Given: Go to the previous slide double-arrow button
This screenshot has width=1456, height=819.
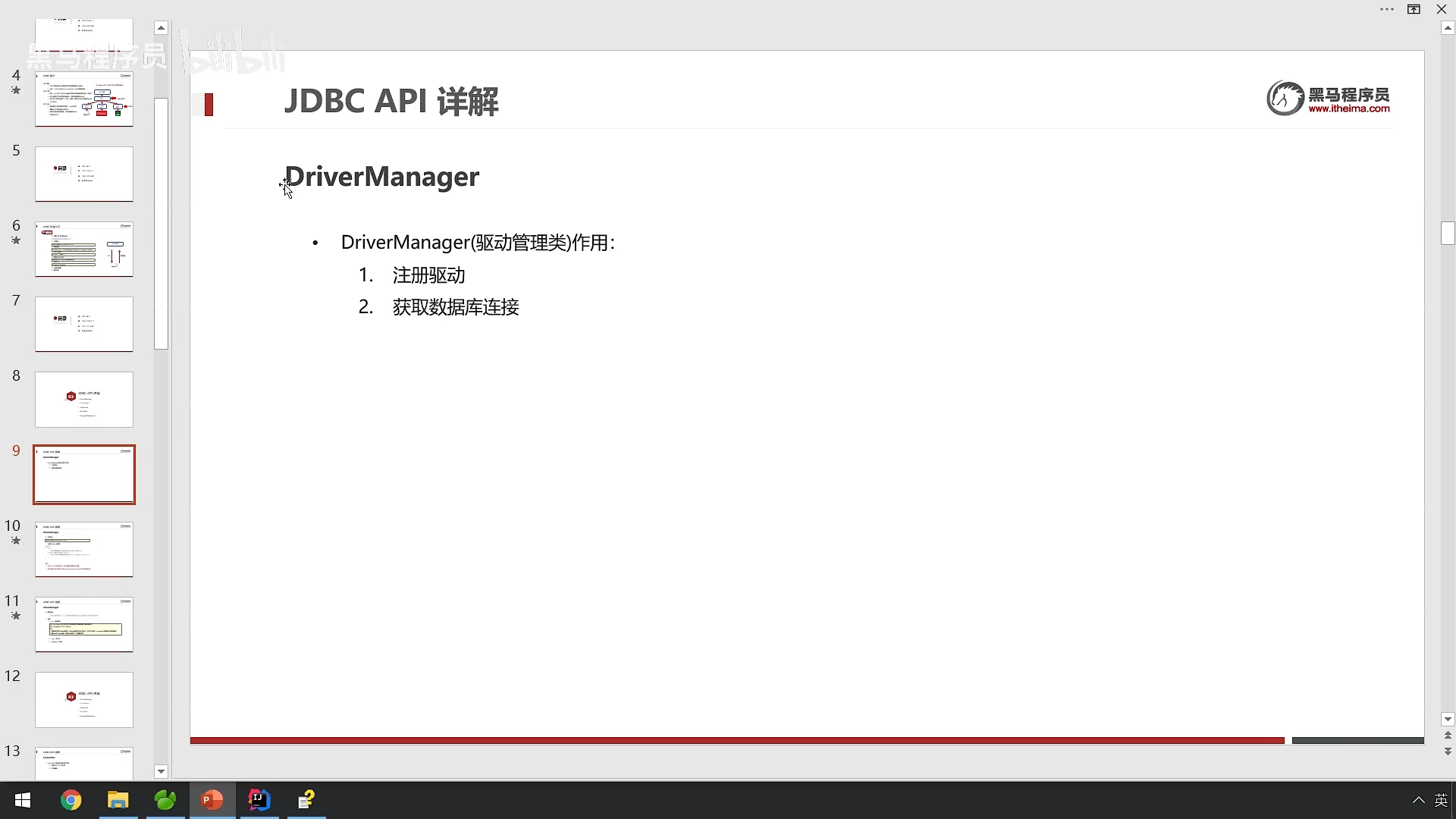Looking at the screenshot, I should pyautogui.click(x=1448, y=736).
